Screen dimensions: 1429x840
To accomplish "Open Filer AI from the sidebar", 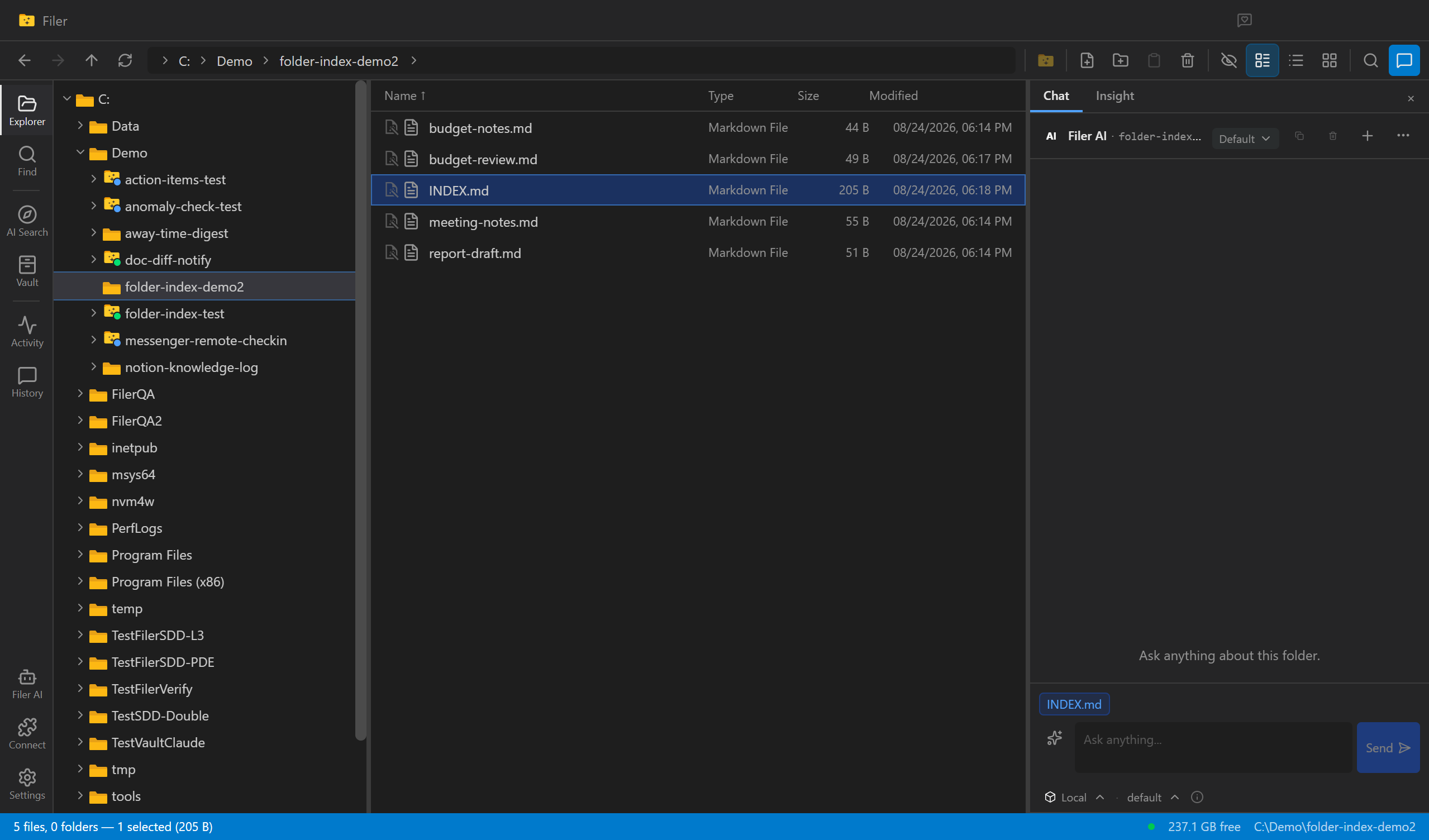I will (27, 684).
